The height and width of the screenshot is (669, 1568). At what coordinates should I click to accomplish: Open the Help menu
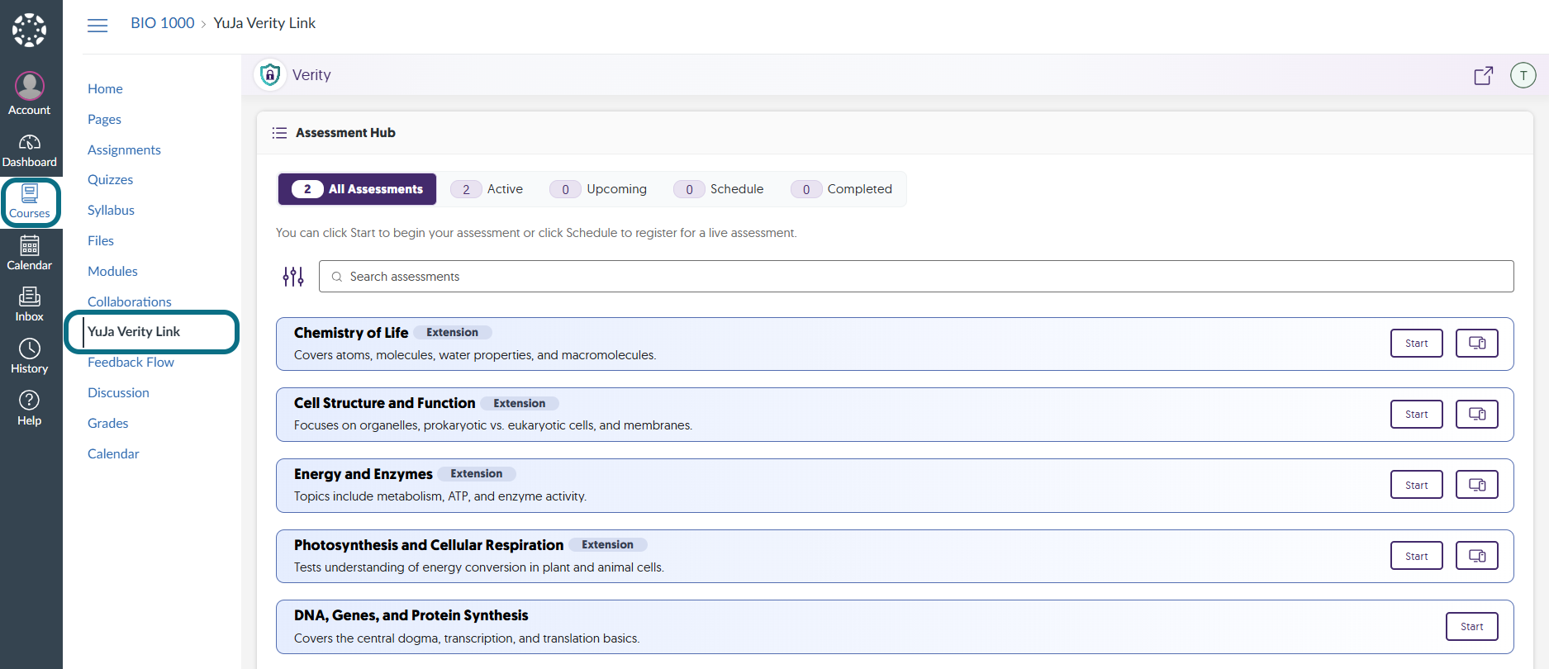point(30,409)
